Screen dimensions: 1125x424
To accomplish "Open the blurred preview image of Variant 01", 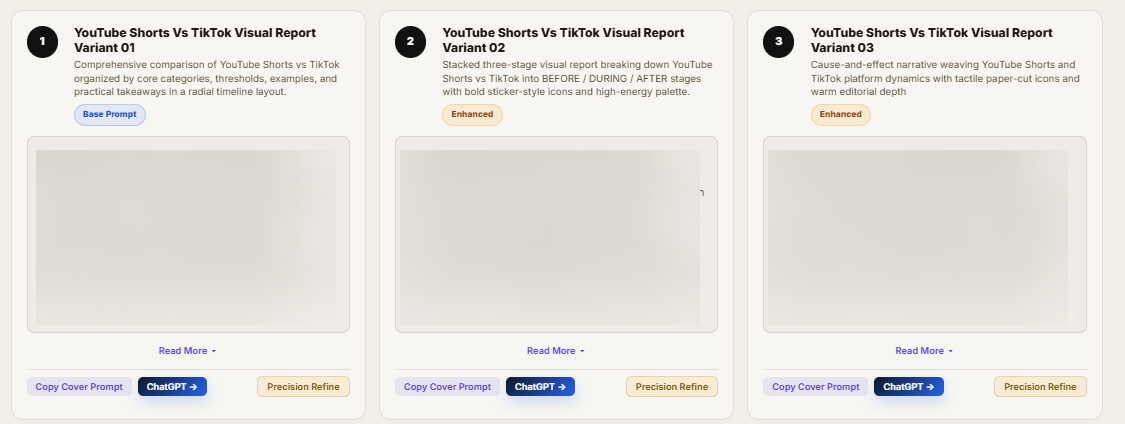I will 188,235.
